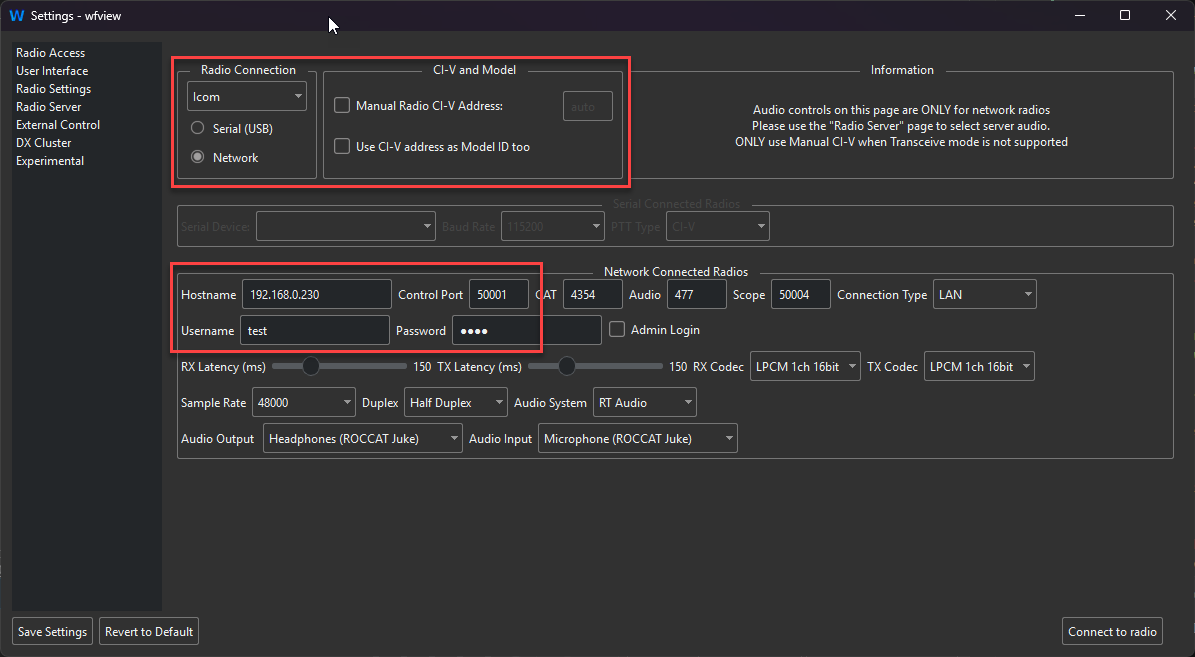Click the wfview app icon in title bar

click(17, 15)
